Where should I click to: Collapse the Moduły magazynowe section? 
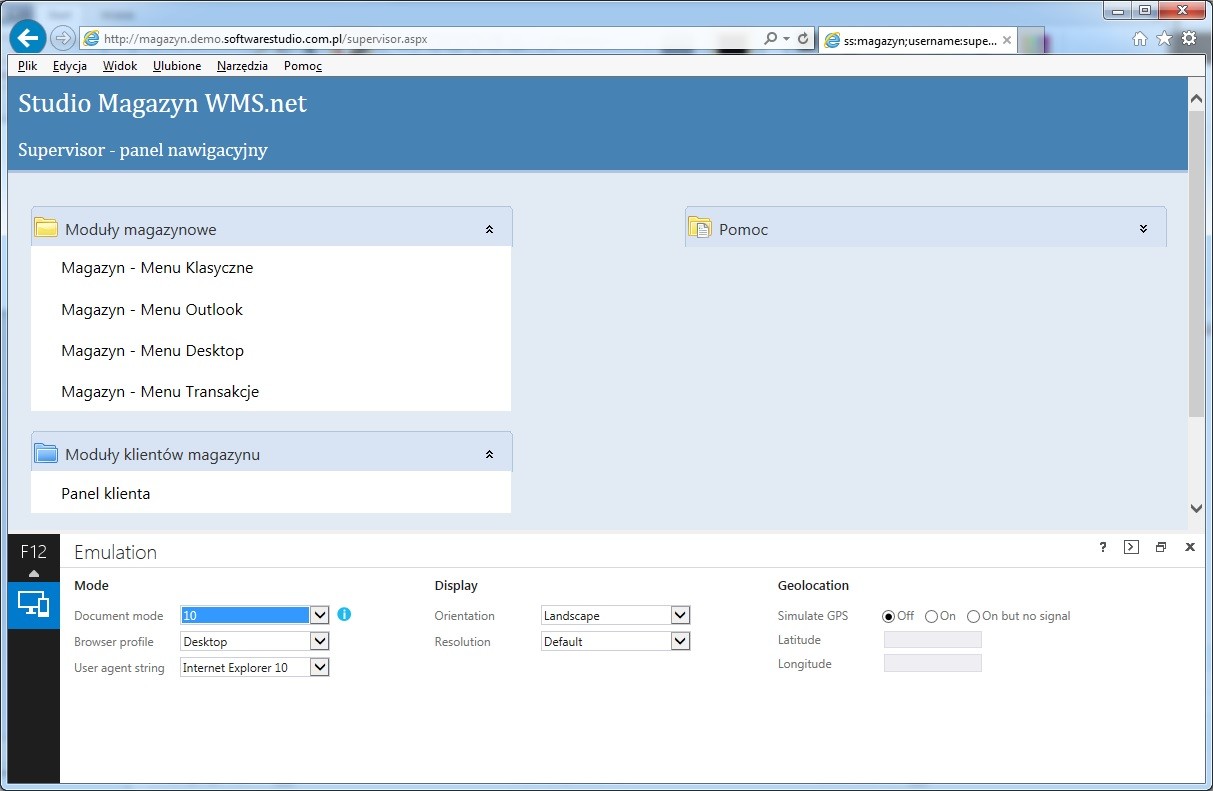(489, 229)
